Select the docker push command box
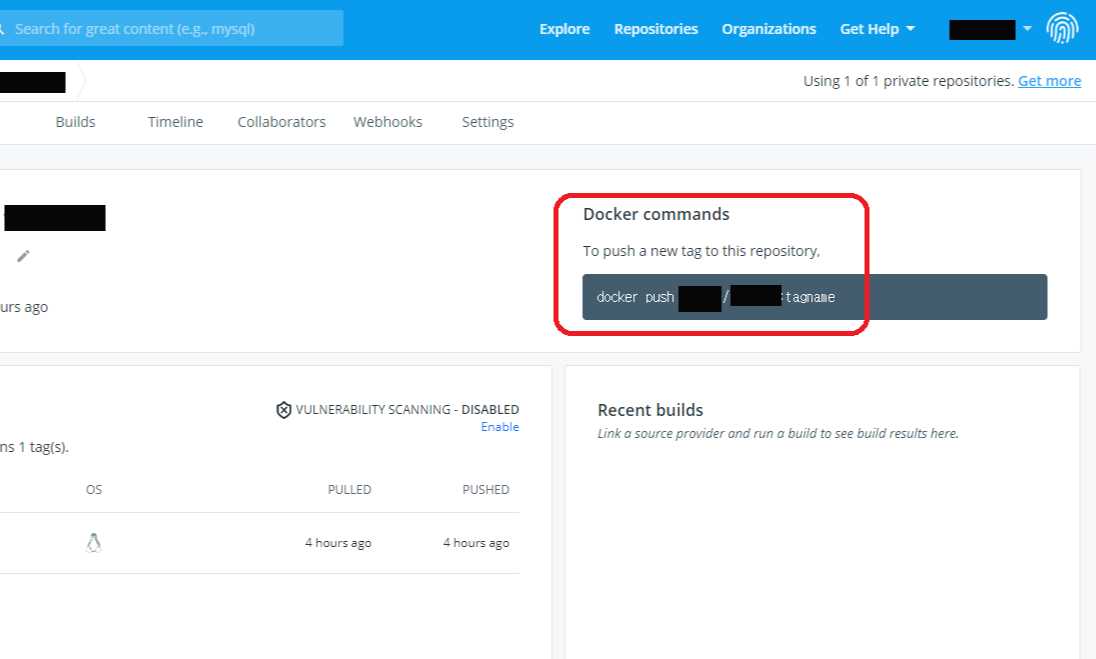Viewport: 1096px width, 659px height. 814,297
